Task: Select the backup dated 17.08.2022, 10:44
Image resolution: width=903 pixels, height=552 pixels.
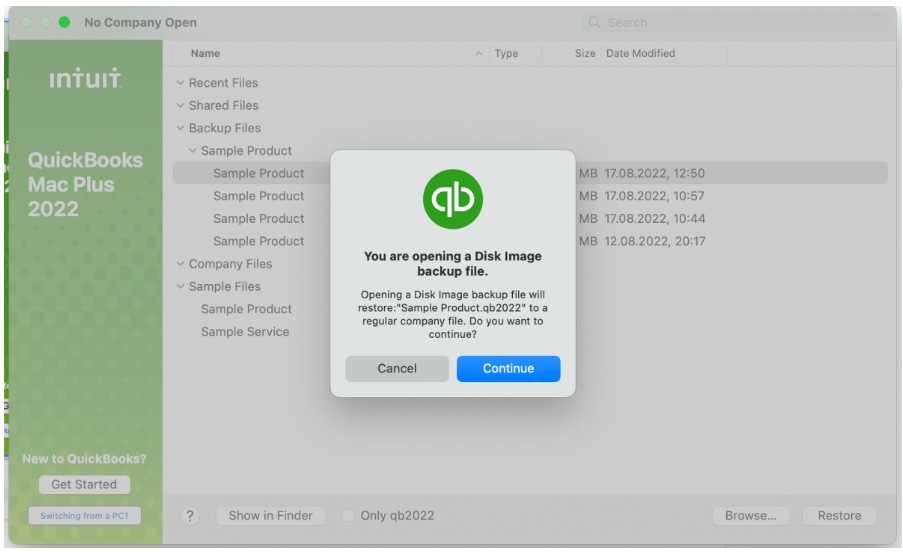Action: coord(530,219)
